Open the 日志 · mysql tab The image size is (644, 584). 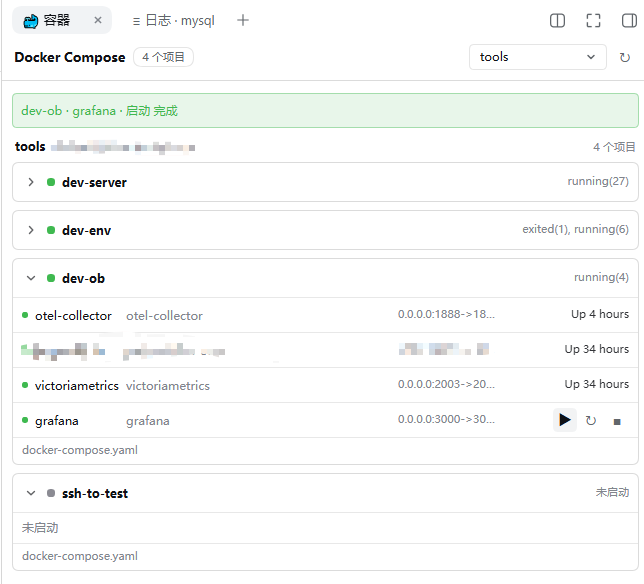pyautogui.click(x=173, y=20)
